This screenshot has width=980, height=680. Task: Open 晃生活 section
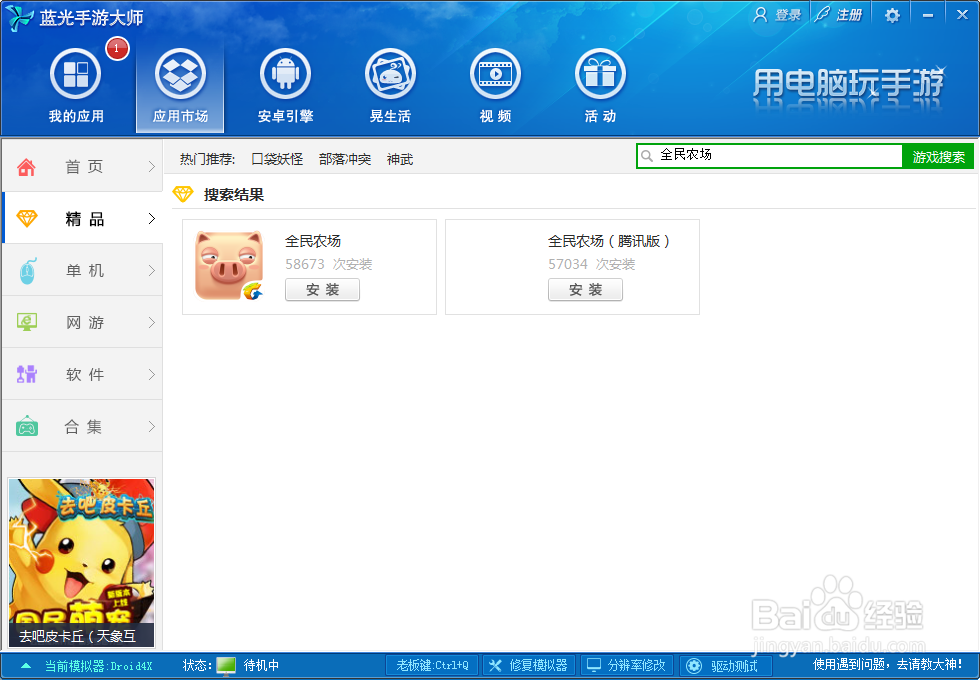click(391, 86)
